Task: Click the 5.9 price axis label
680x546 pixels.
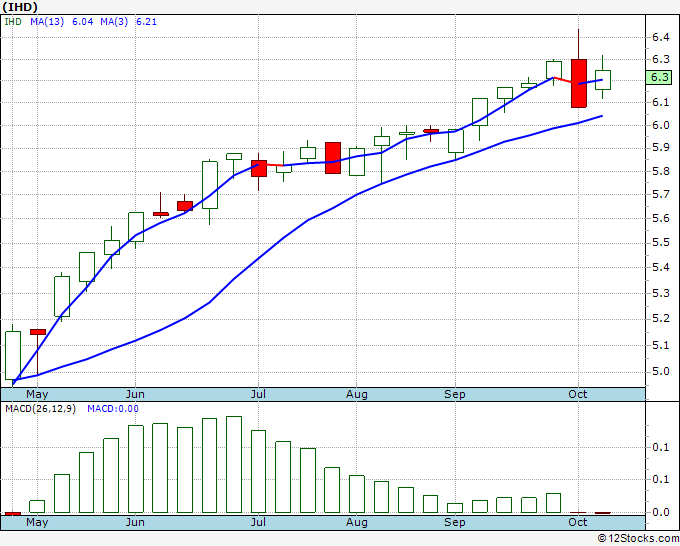Action: point(661,147)
